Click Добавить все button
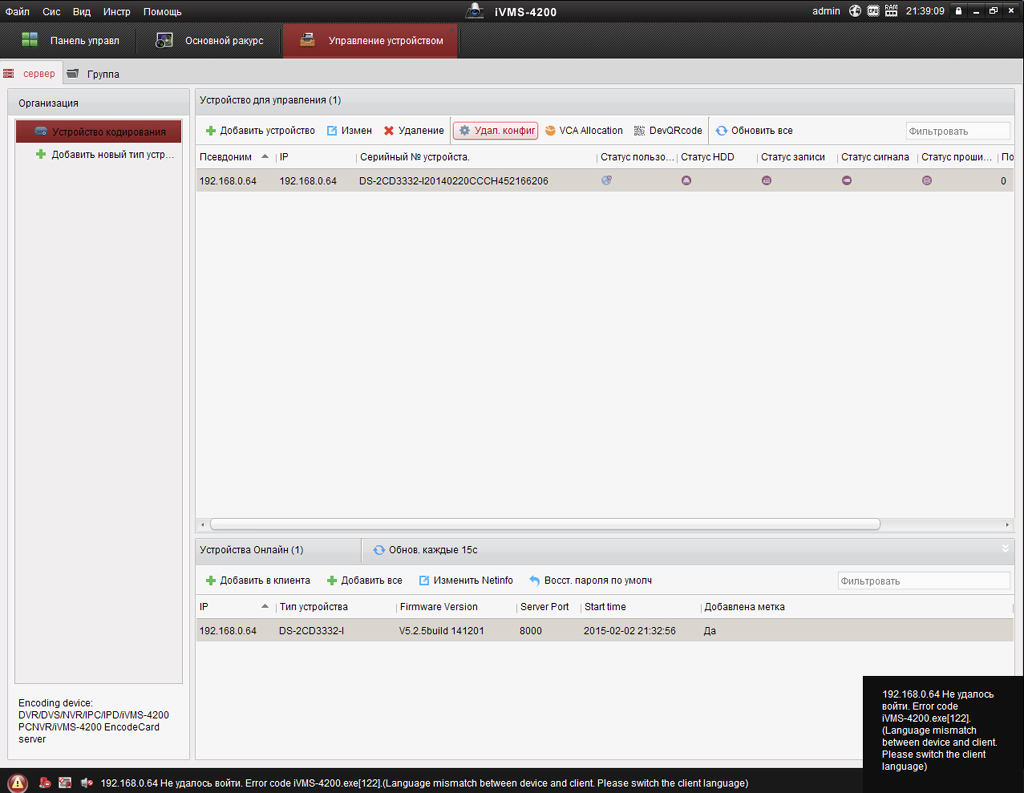The image size is (1024, 793). (x=364, y=580)
